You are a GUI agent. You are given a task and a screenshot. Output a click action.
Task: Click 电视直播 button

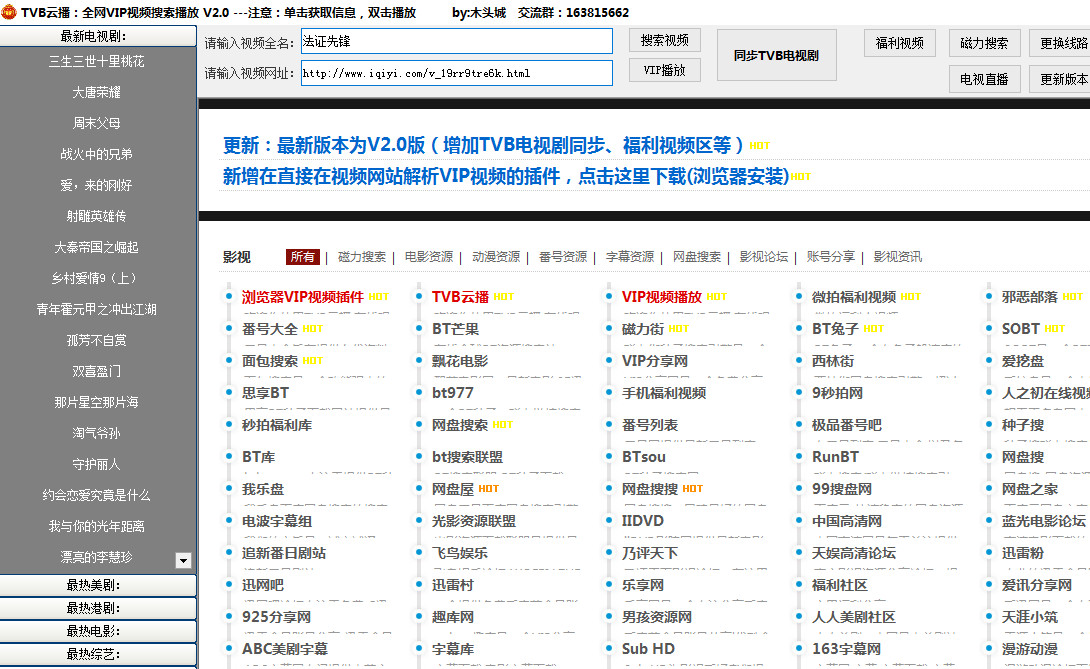984,79
